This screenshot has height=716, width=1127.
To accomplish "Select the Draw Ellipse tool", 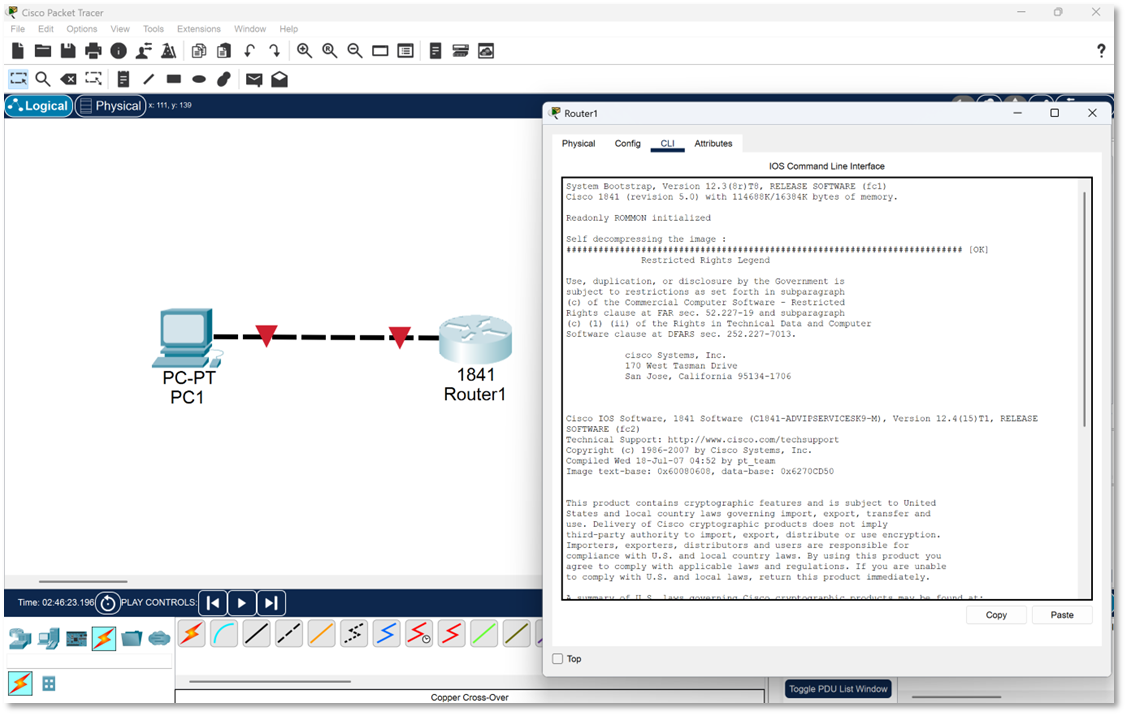I will 199,79.
